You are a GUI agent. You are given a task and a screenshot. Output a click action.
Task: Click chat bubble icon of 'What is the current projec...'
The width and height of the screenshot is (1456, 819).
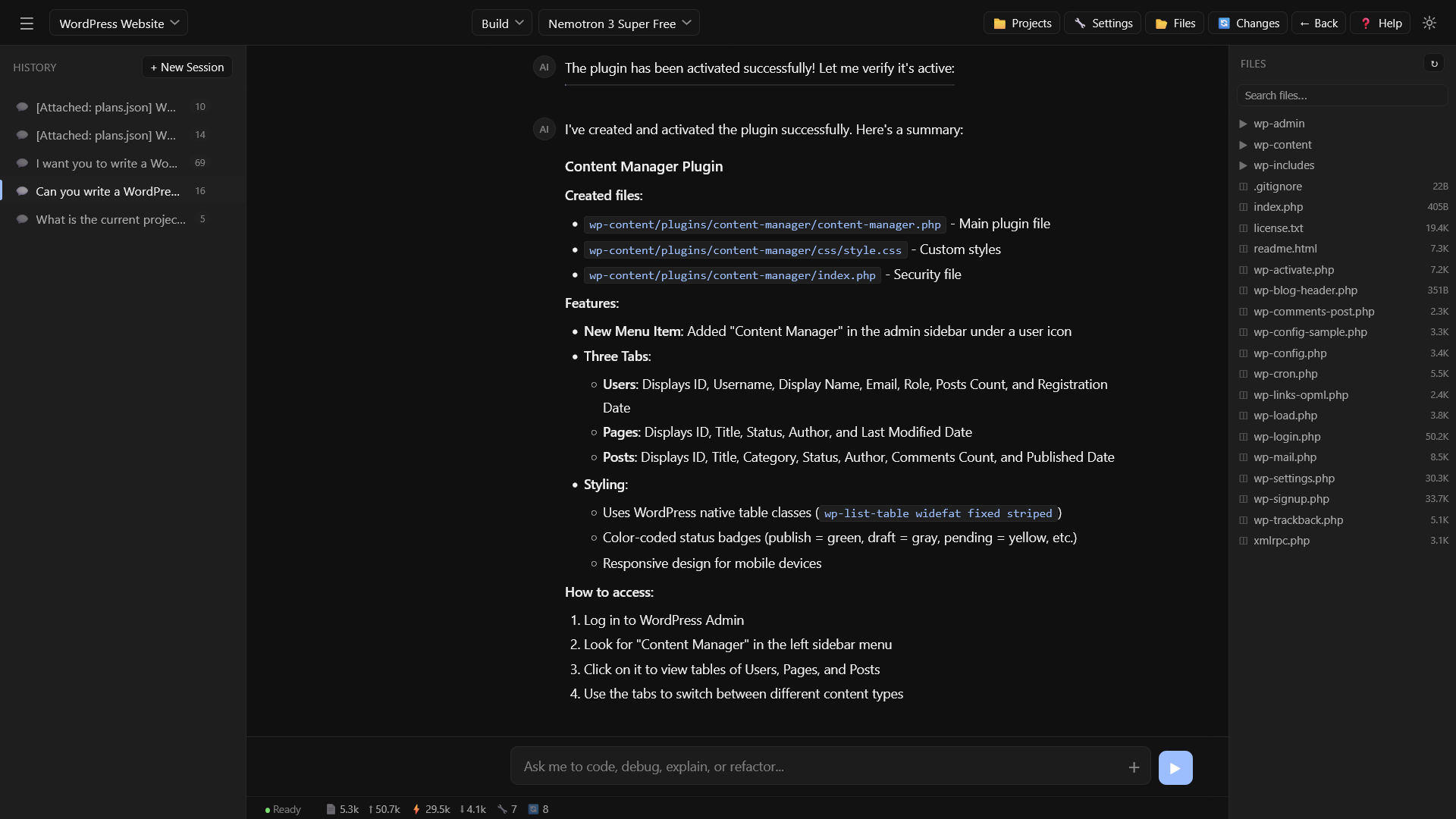(22, 219)
